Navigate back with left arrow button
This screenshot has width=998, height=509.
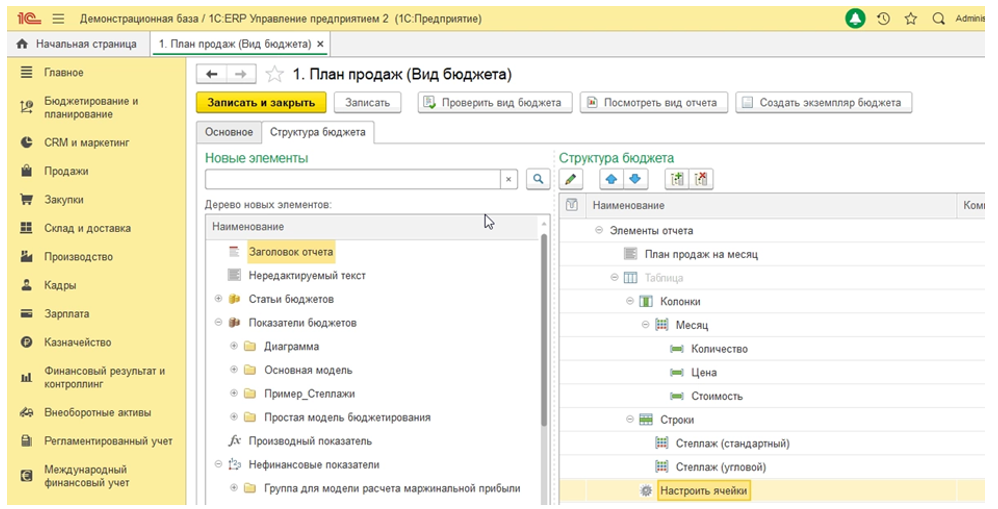point(211,75)
